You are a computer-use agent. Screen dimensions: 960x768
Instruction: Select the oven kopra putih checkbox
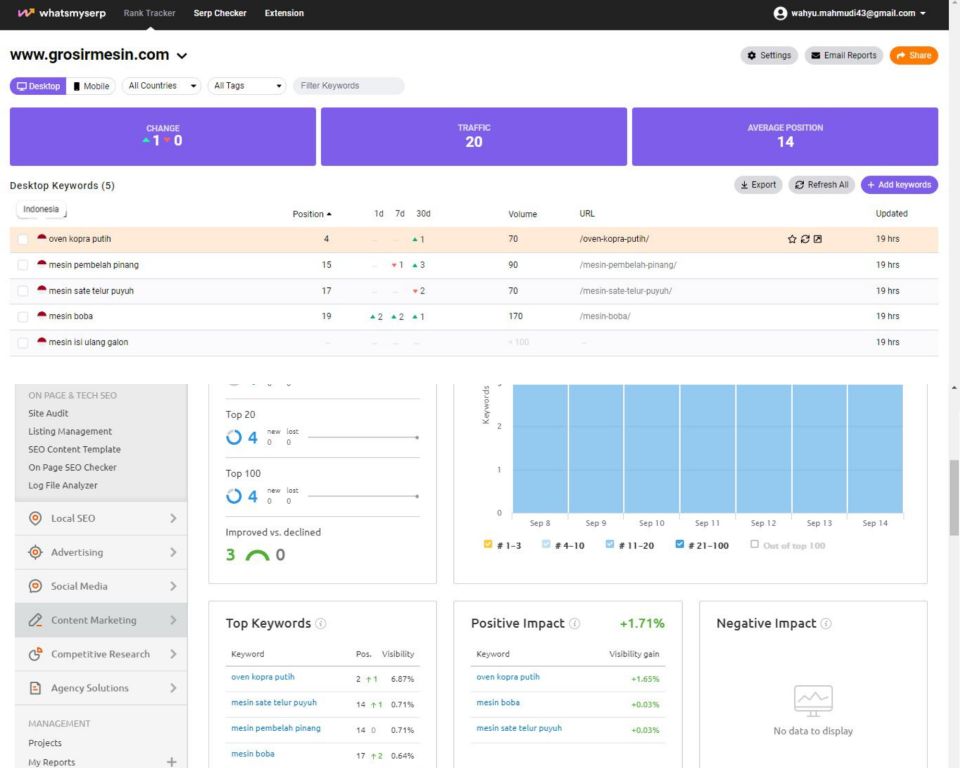[23, 239]
